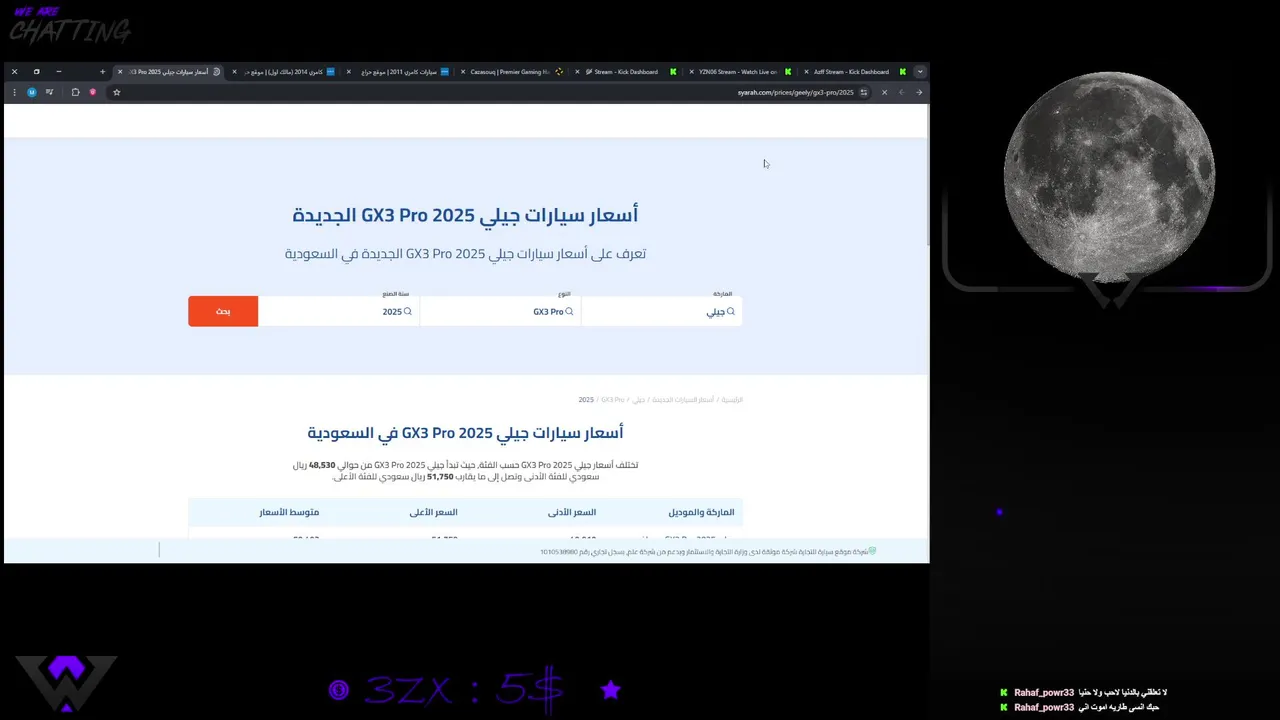Viewport: 1280px width, 720px height.
Task: Click first Rahaf_powr33 chat username
Action: (1044, 692)
